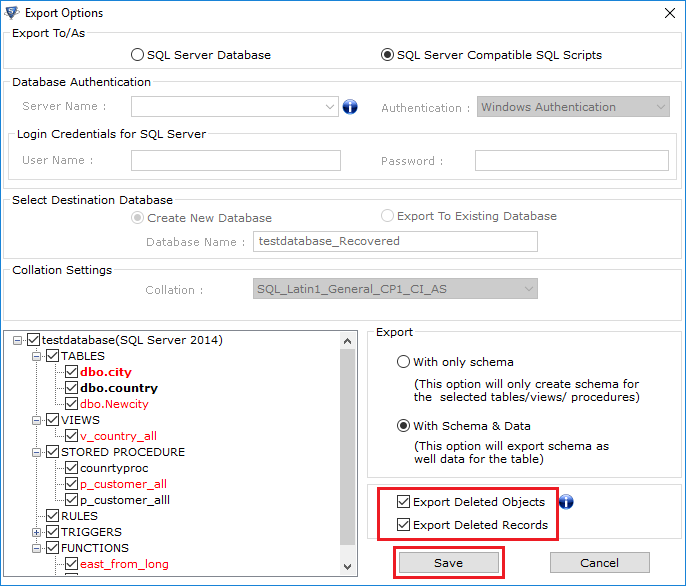Select With Schema & Data option
The height and width of the screenshot is (586, 686).
coord(404,425)
